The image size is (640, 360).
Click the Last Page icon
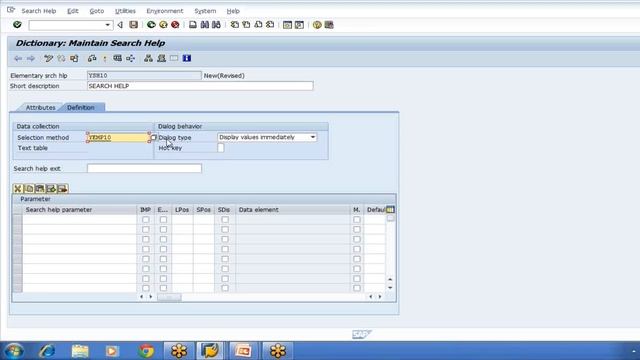coord(270,25)
